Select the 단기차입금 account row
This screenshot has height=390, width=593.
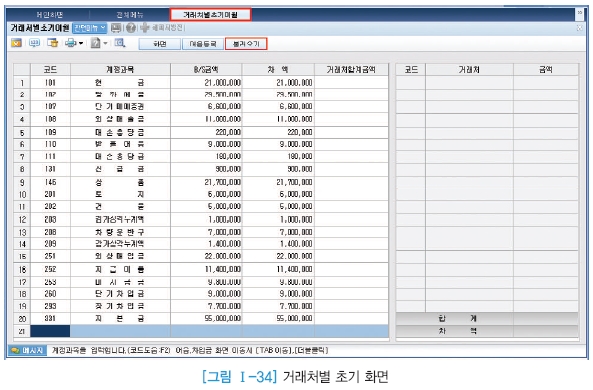coord(201,294)
